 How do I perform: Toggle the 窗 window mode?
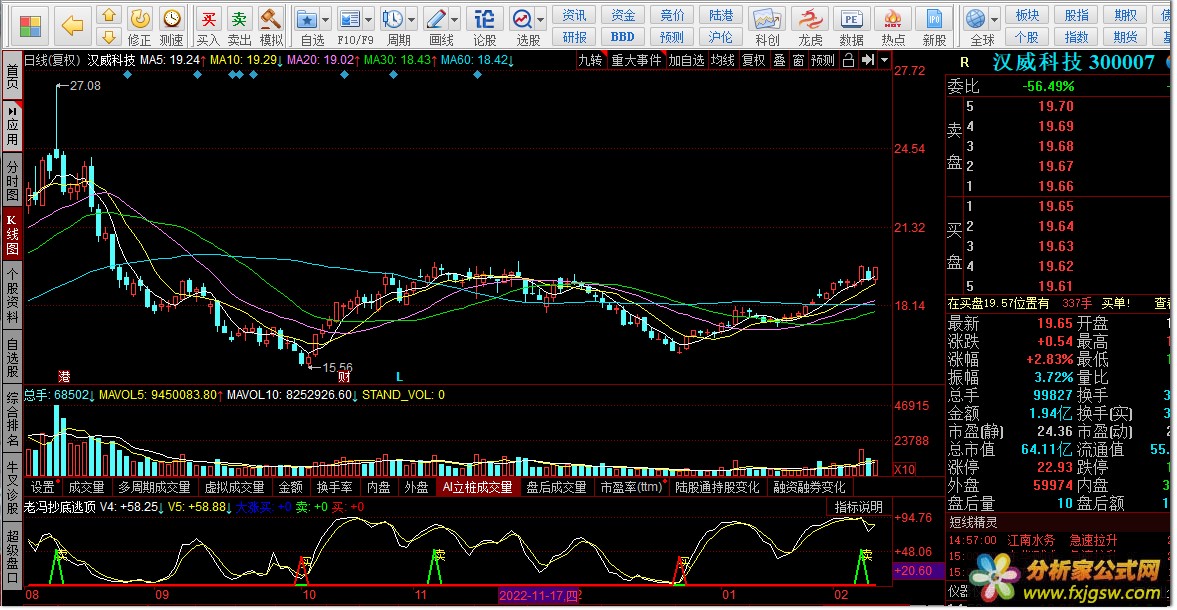(x=798, y=60)
